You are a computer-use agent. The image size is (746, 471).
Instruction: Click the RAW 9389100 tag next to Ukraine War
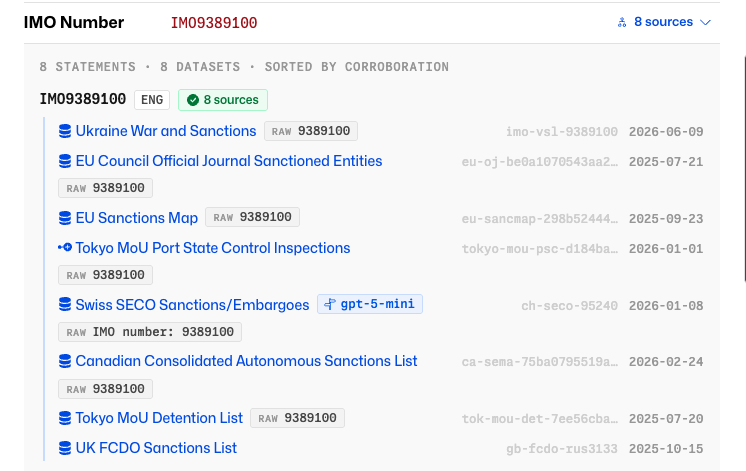(311, 131)
